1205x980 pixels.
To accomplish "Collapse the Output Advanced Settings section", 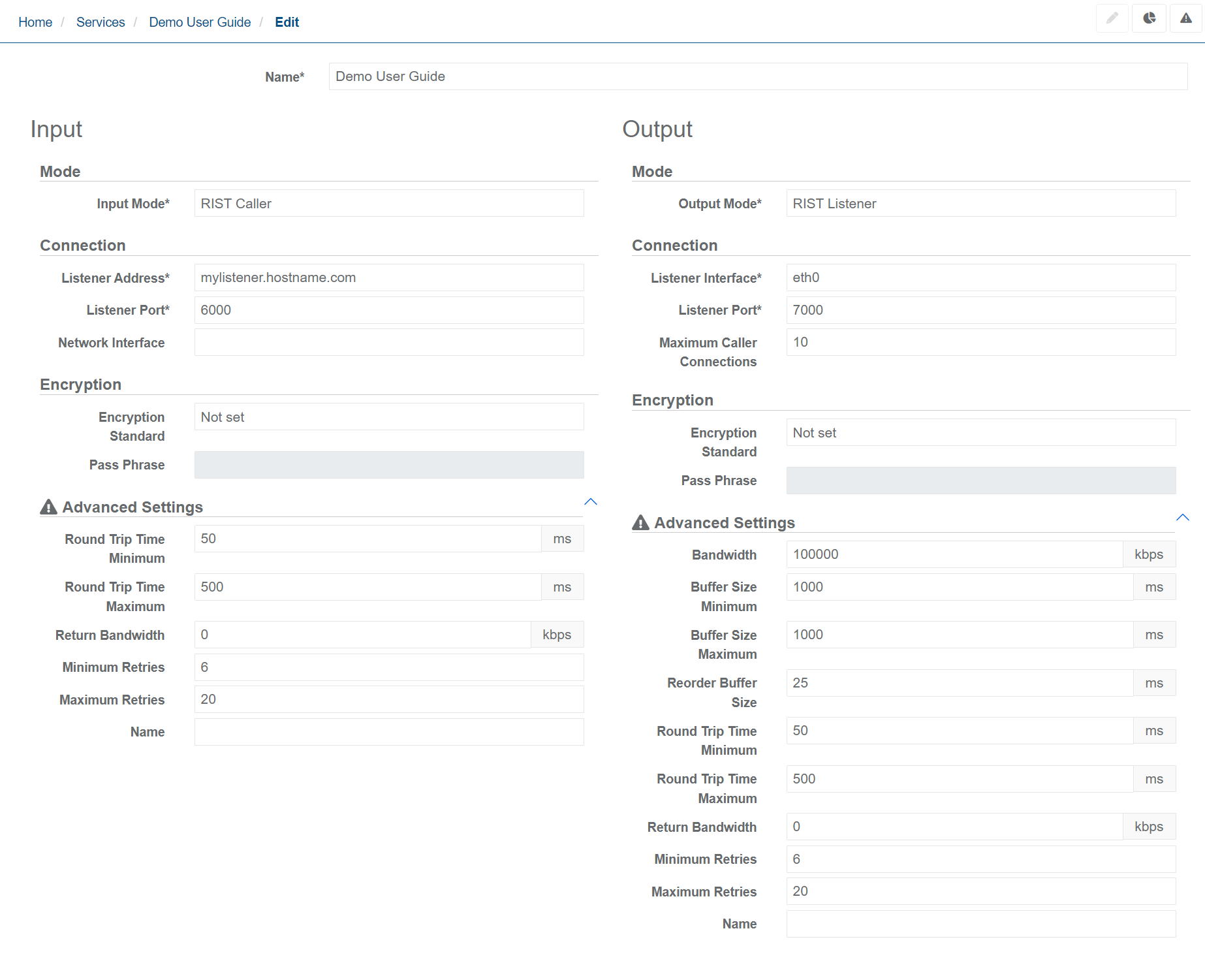I will tap(1182, 518).
